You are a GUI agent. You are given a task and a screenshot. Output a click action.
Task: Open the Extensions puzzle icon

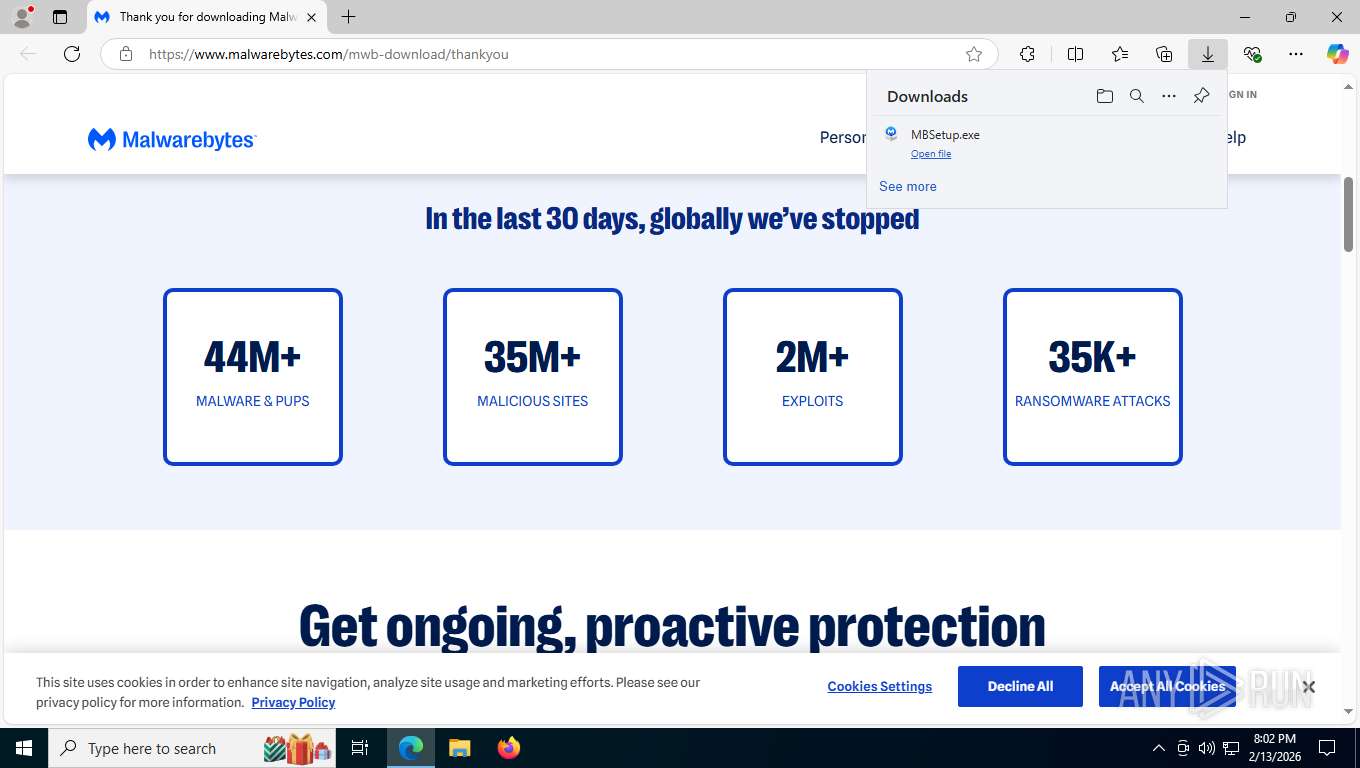point(1027,54)
